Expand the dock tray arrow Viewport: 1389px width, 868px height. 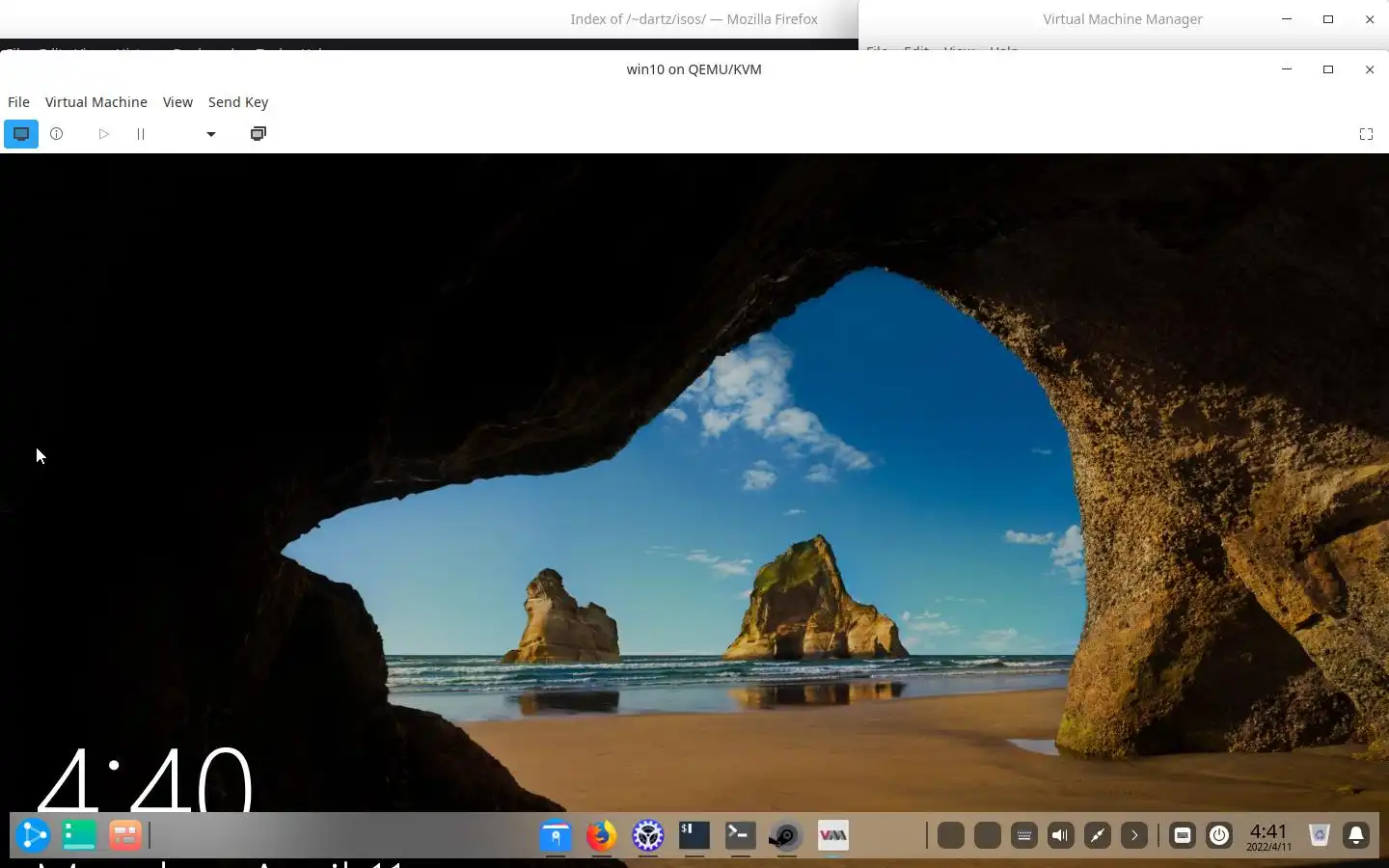point(1134,835)
